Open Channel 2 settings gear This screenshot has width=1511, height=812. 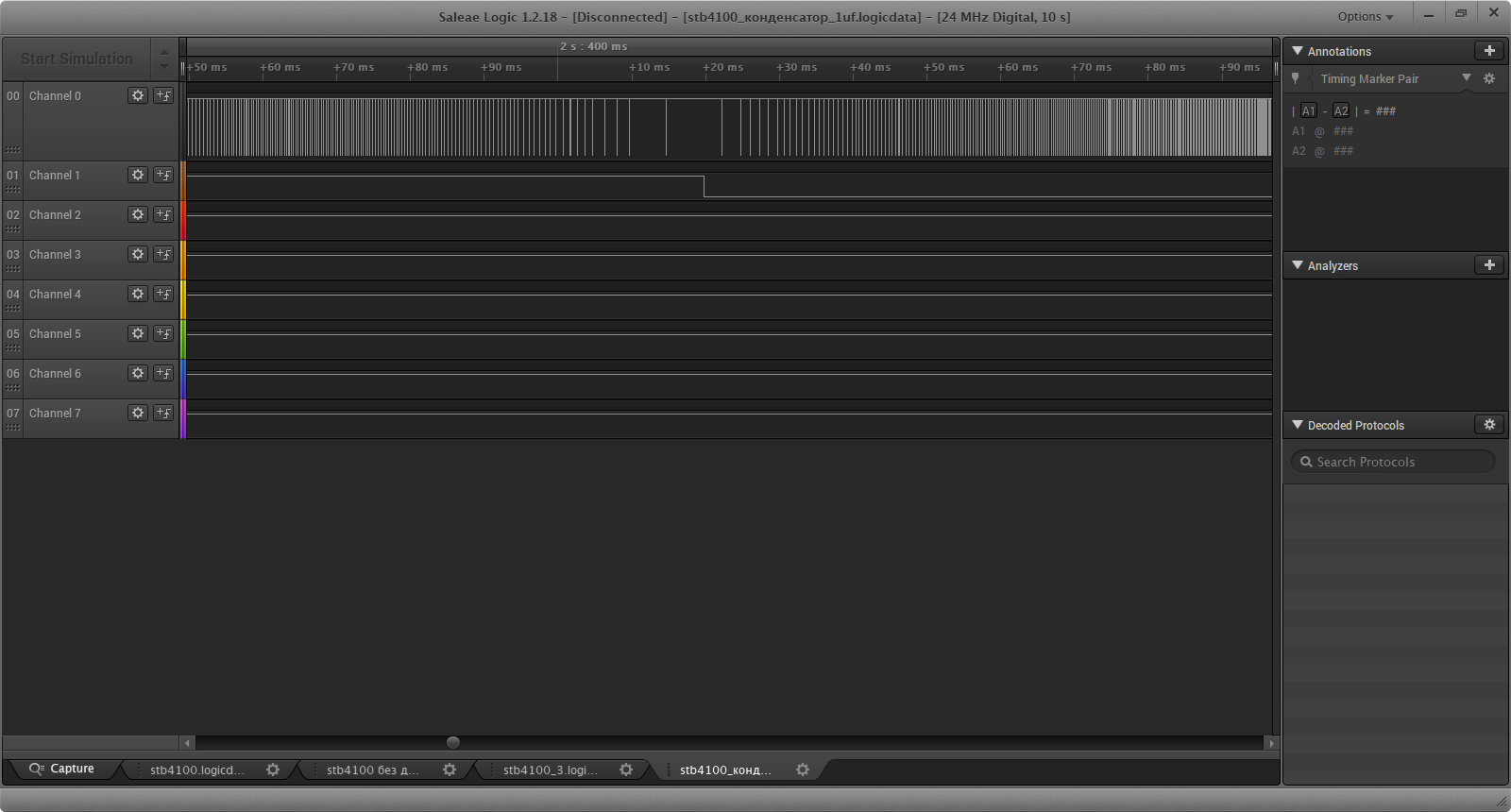(x=138, y=214)
